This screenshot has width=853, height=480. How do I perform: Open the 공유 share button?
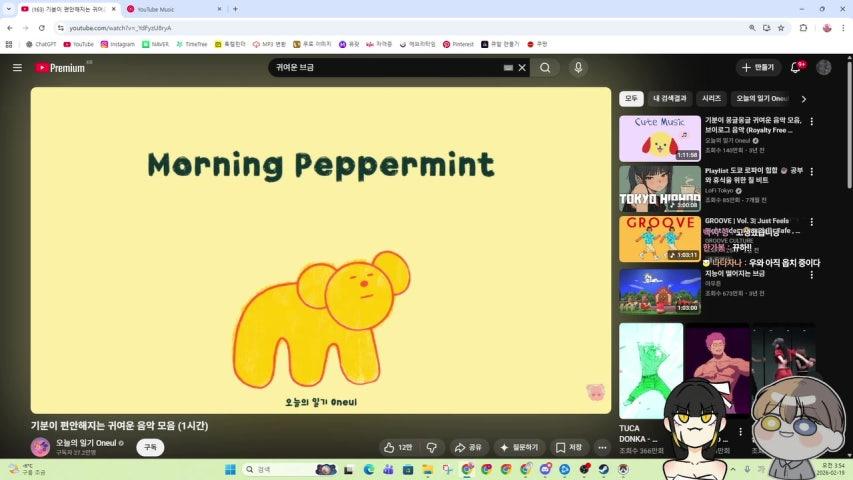468,447
